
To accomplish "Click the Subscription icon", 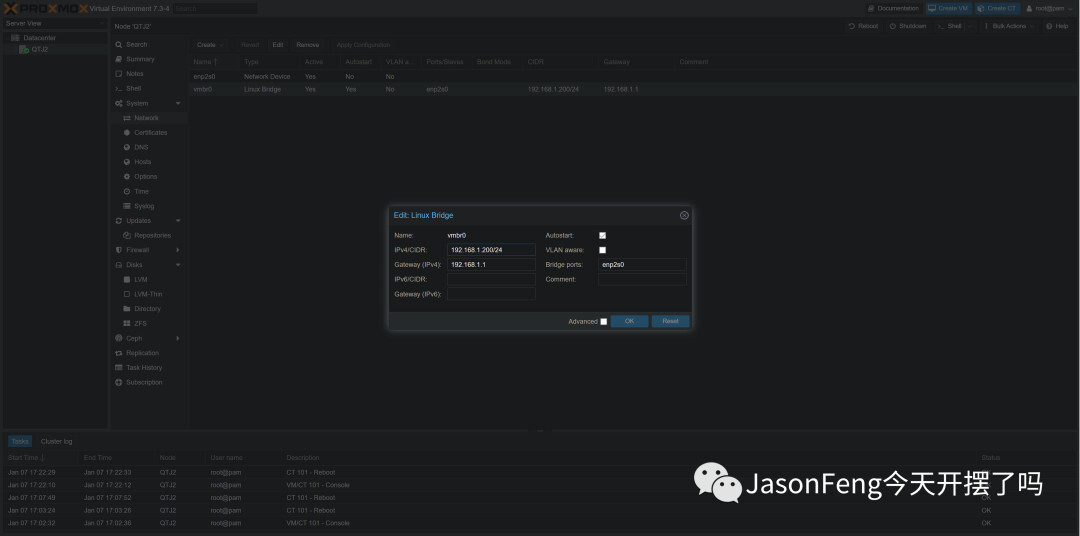I will point(118,382).
